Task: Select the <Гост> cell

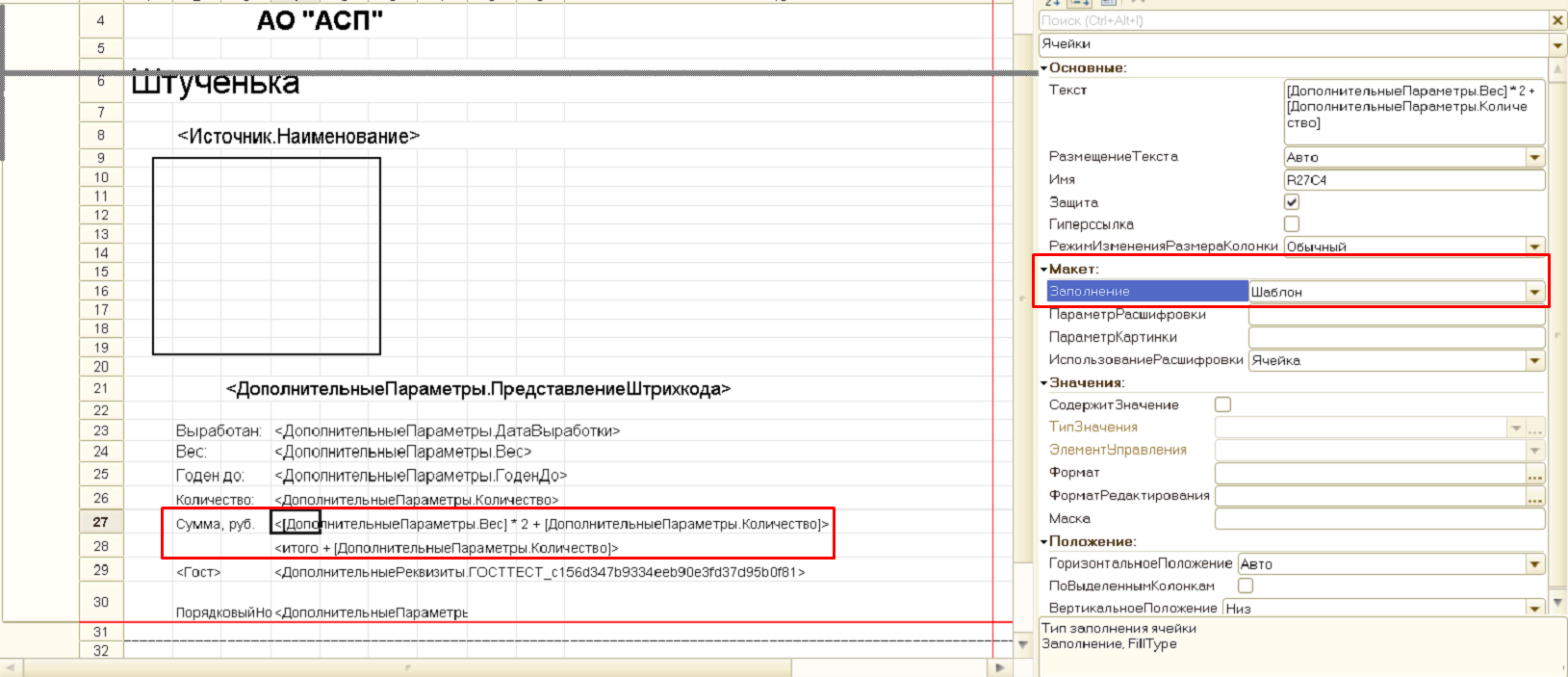Action: tap(198, 572)
